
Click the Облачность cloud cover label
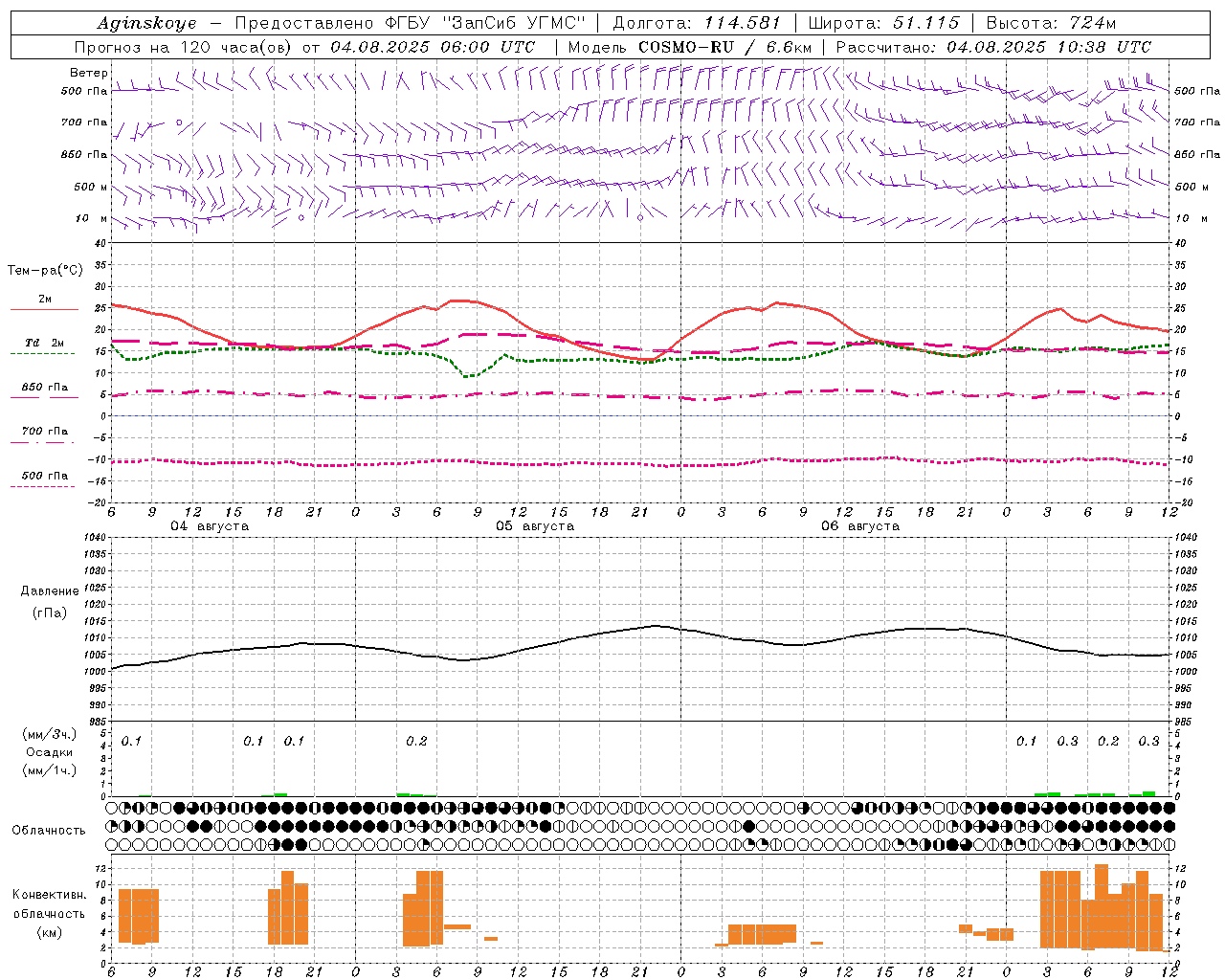pyautogui.click(x=48, y=831)
